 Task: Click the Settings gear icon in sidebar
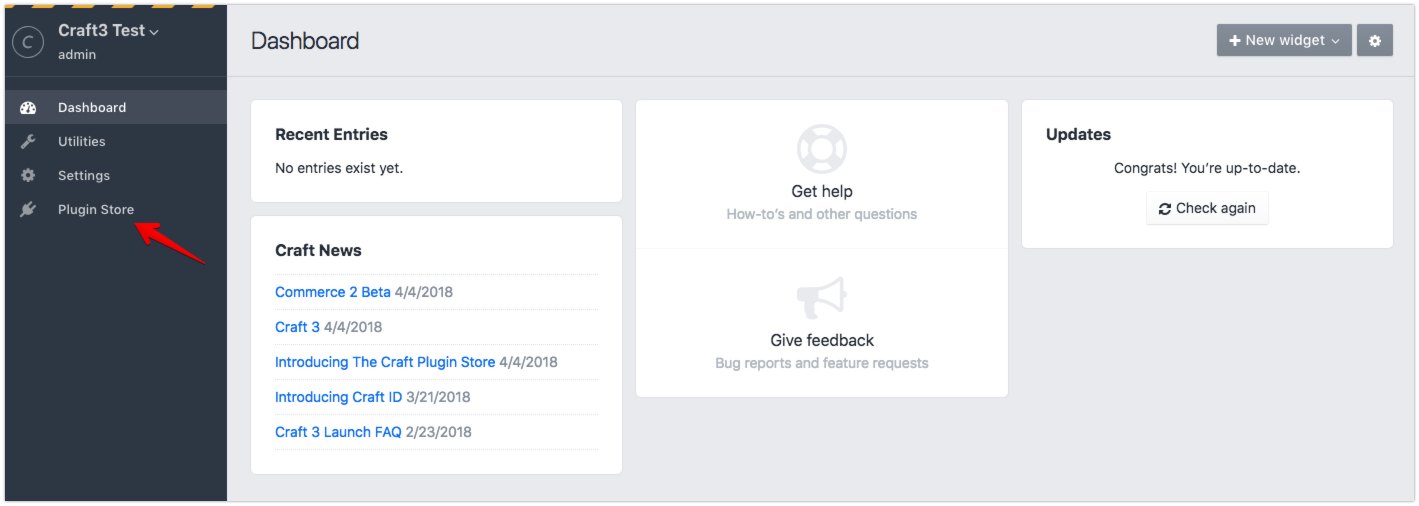28,176
